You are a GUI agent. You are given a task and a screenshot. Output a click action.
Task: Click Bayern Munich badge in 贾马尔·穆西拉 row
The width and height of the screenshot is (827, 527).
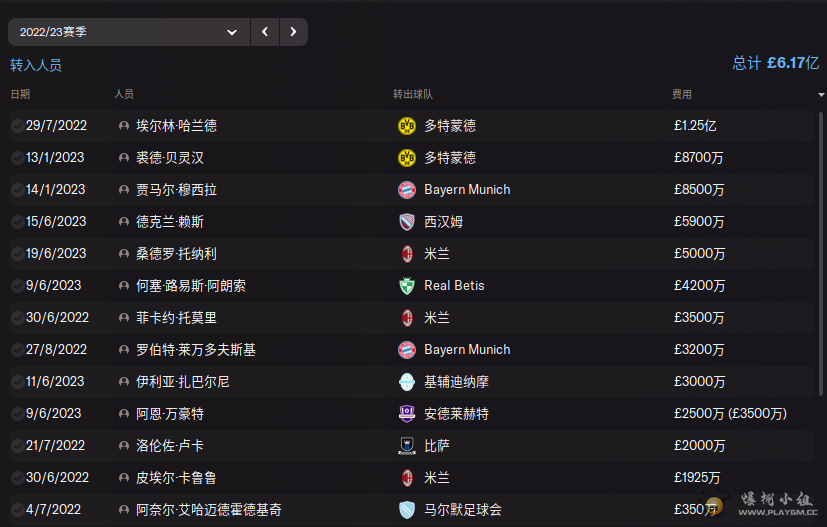pyautogui.click(x=406, y=190)
